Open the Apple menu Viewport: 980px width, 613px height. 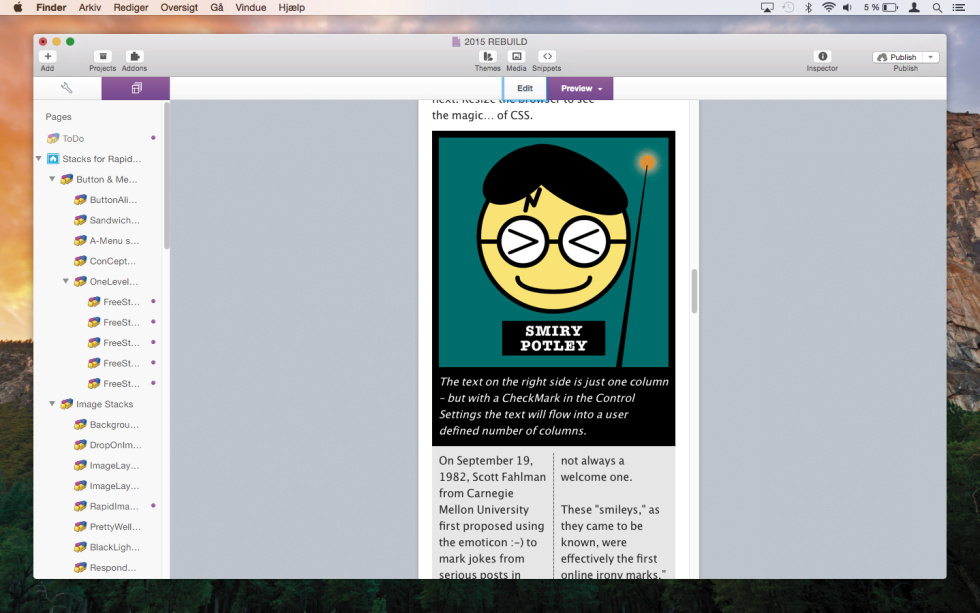pyautogui.click(x=18, y=7)
